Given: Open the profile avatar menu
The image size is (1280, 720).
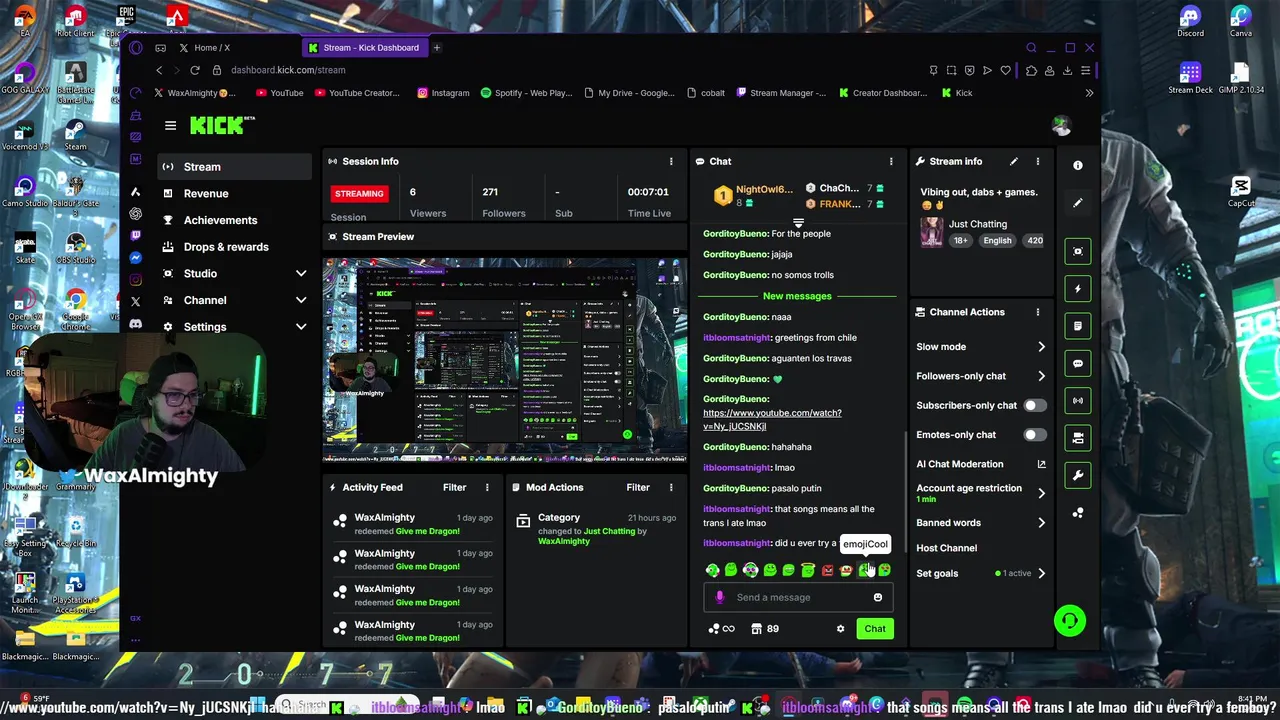Looking at the screenshot, I should click(x=1061, y=125).
